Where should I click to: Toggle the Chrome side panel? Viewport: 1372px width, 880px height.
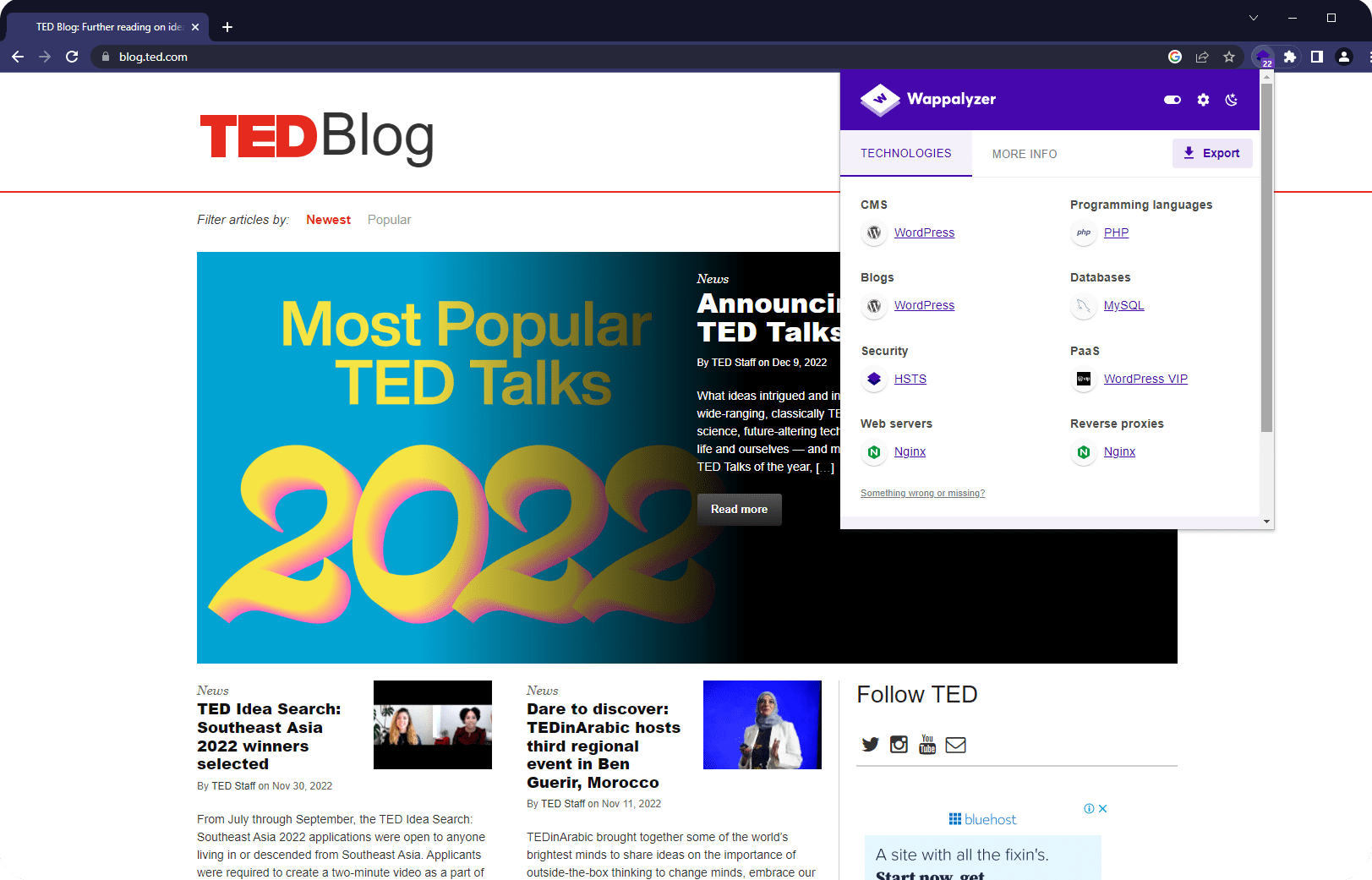1317,57
